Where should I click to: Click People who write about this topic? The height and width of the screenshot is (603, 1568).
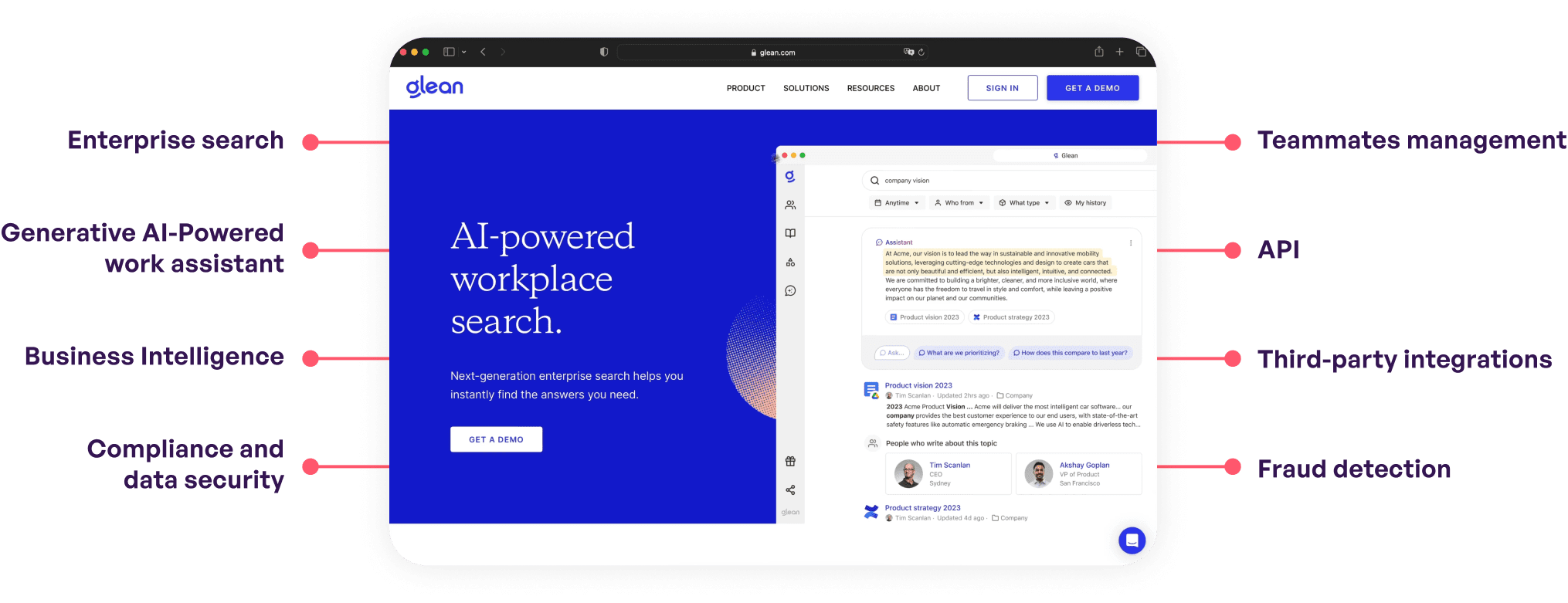coord(941,443)
